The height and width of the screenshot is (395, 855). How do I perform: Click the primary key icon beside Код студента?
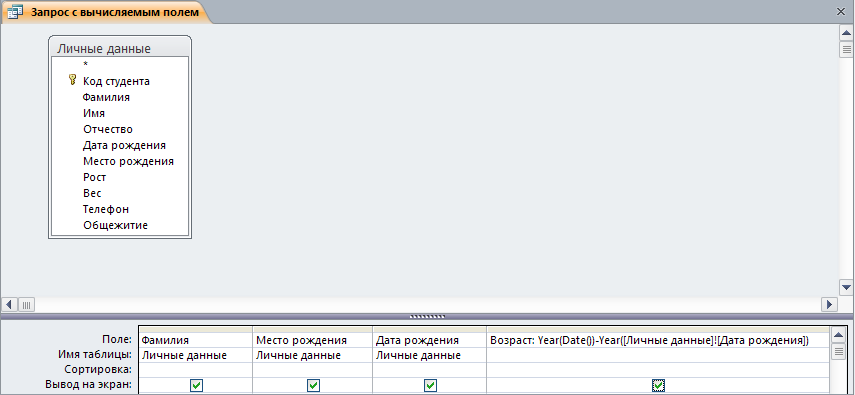coord(73,81)
